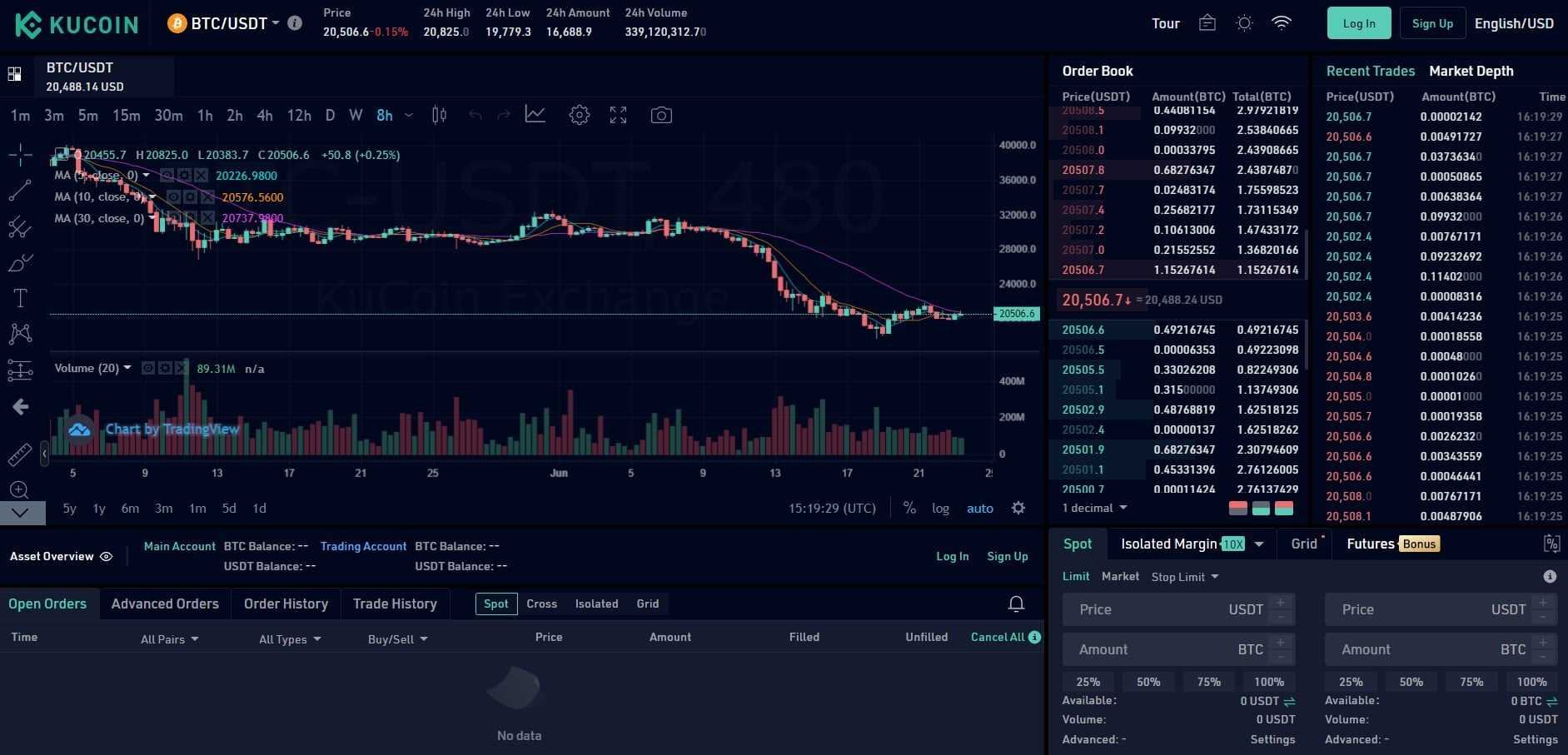The image size is (1568, 755).
Task: Select the Grid order filter
Action: 648,604
